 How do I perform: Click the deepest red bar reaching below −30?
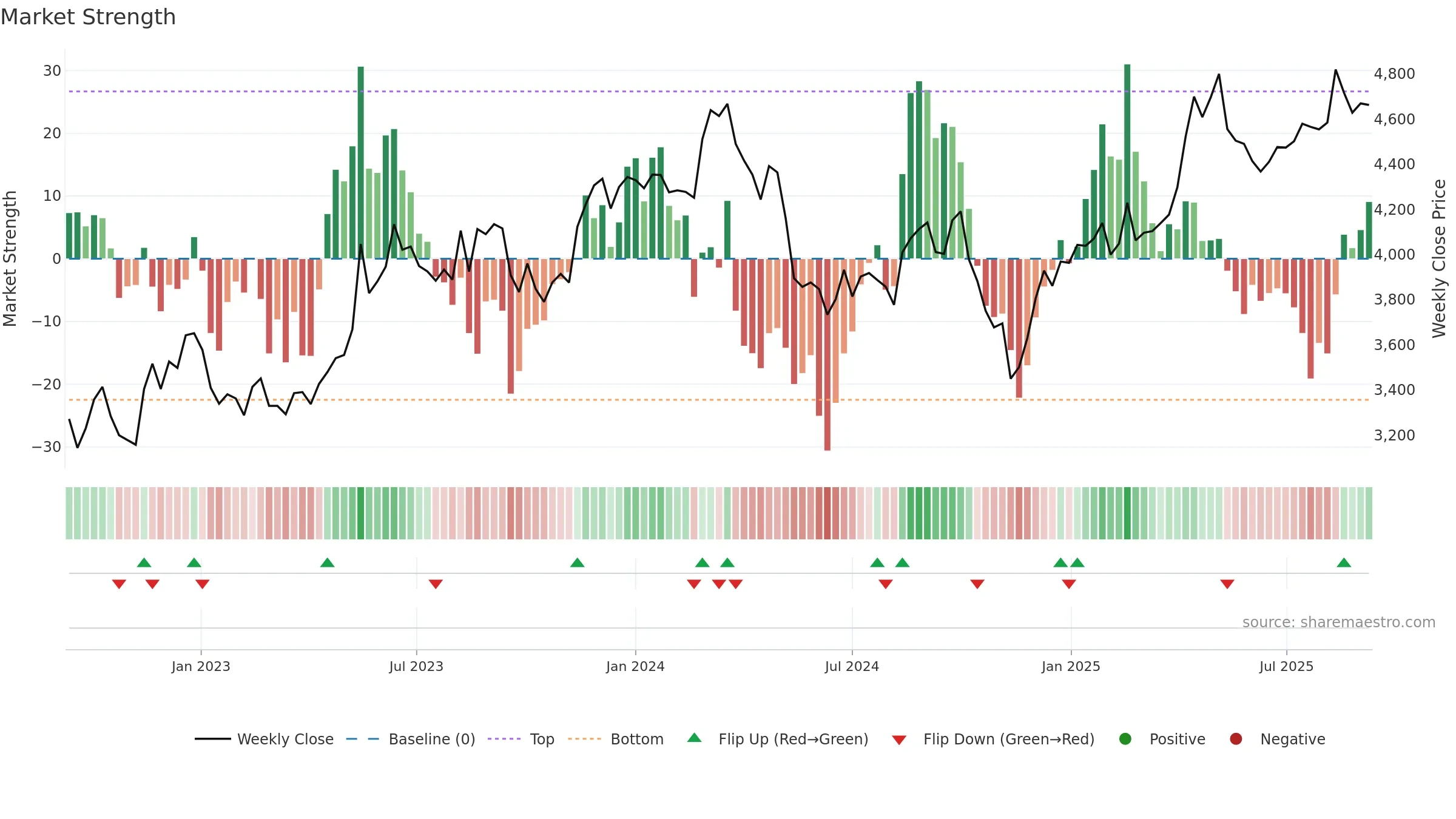click(827, 354)
